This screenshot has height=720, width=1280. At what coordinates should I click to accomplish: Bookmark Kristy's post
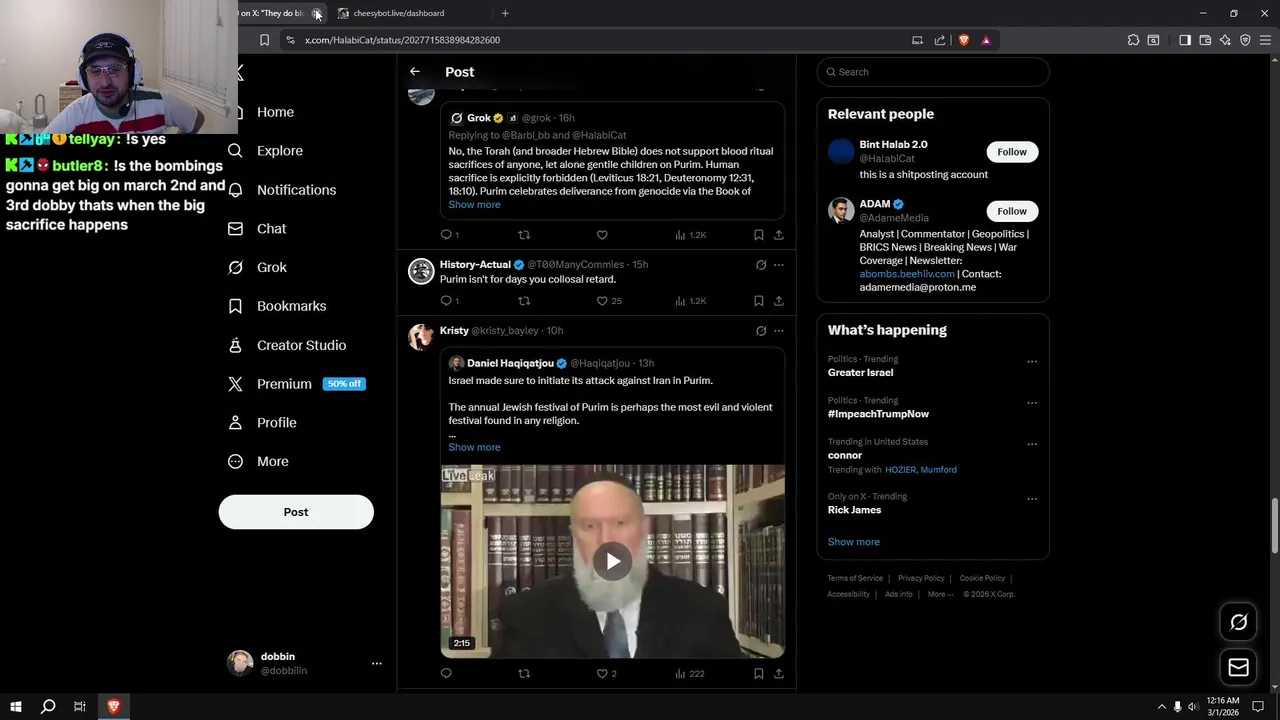coord(758,674)
